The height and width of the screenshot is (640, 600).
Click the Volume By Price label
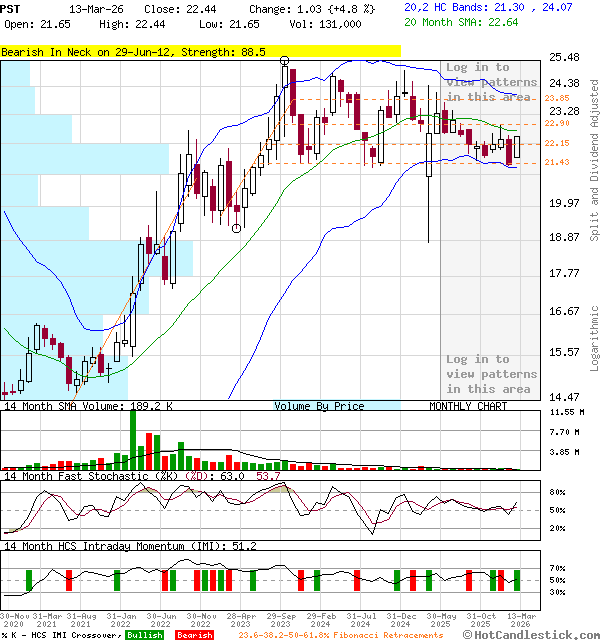coord(319,406)
